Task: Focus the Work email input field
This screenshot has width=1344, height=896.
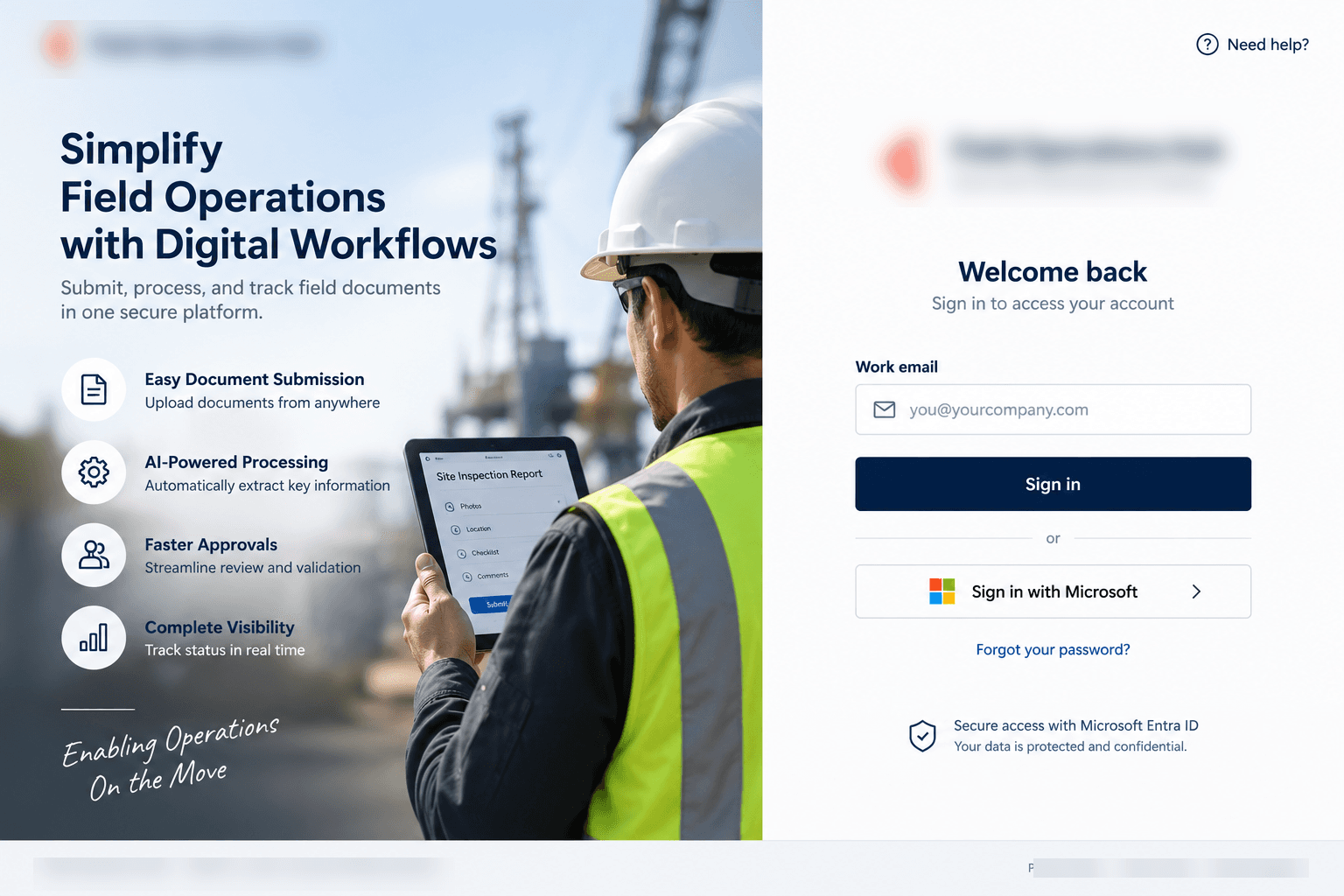Action: pos(1053,409)
